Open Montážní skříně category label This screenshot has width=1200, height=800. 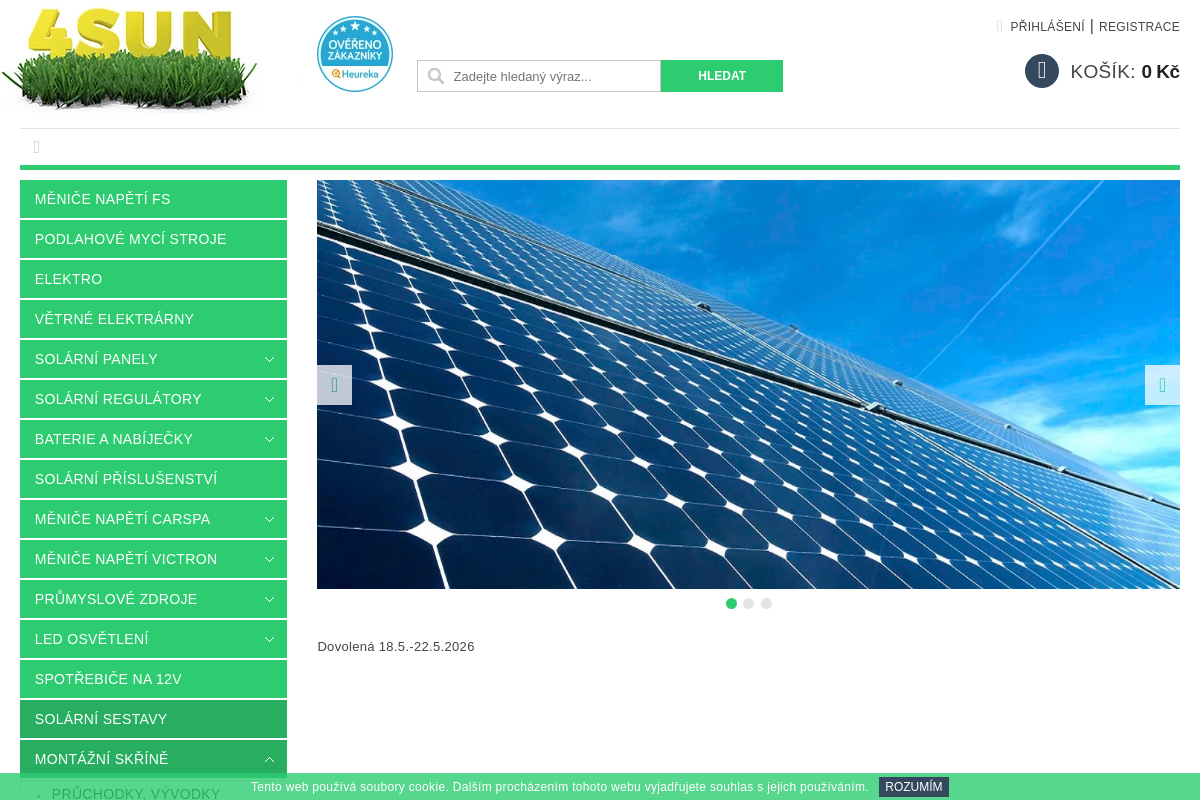102,759
